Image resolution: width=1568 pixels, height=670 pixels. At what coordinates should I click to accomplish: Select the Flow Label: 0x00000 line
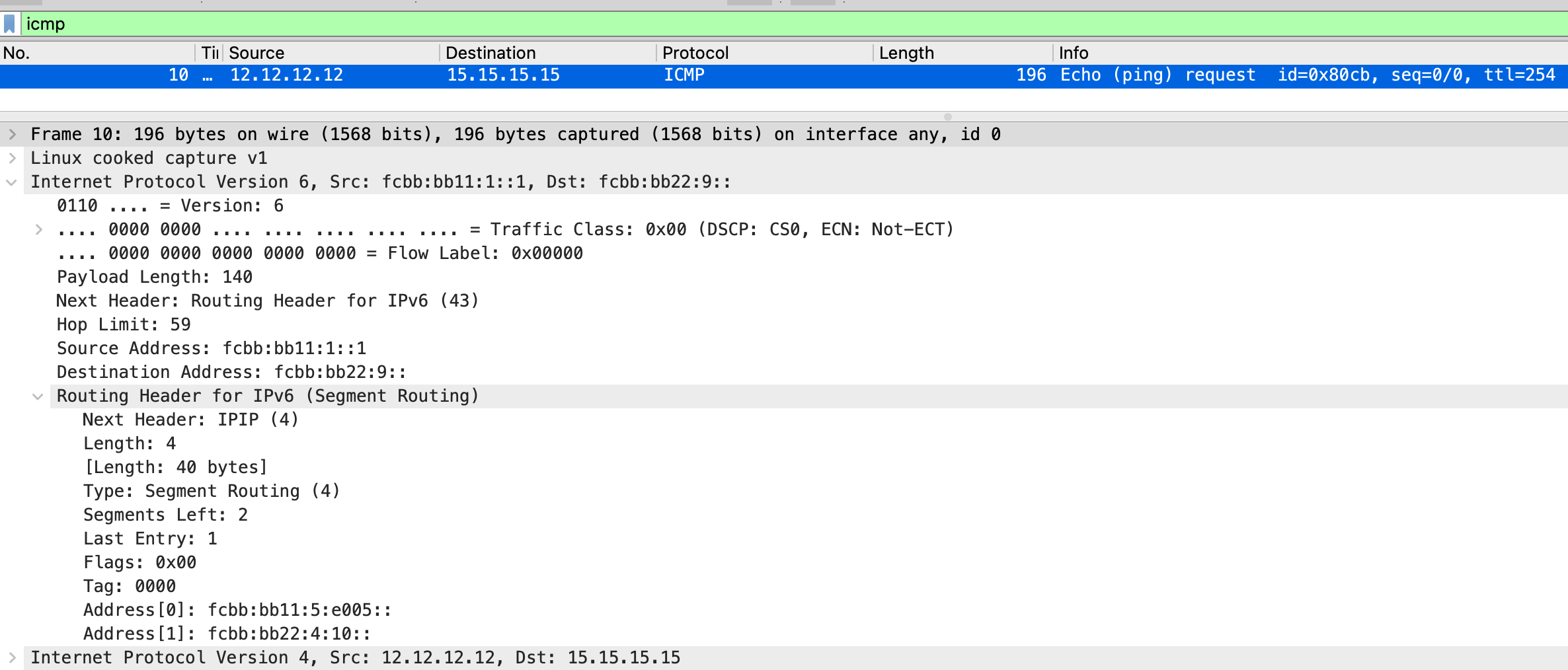point(320,254)
